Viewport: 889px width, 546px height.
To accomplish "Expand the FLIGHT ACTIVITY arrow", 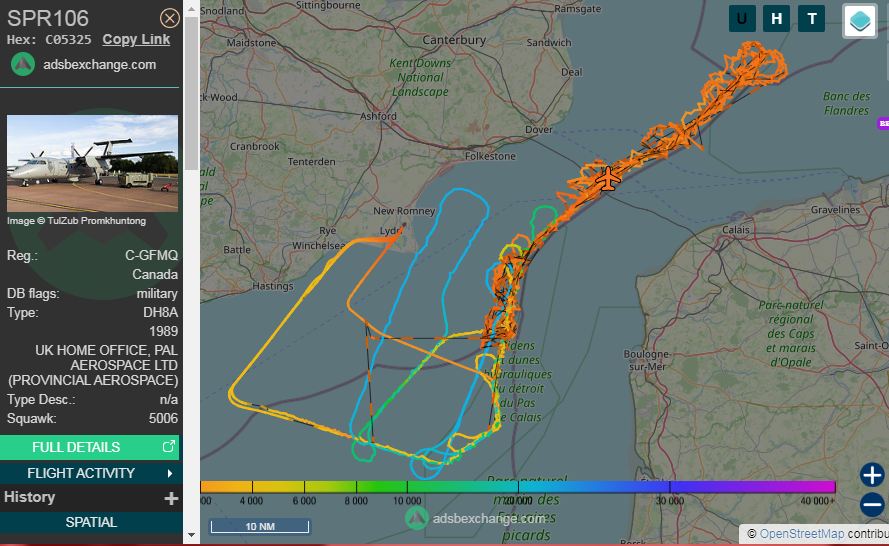I will 170,473.
